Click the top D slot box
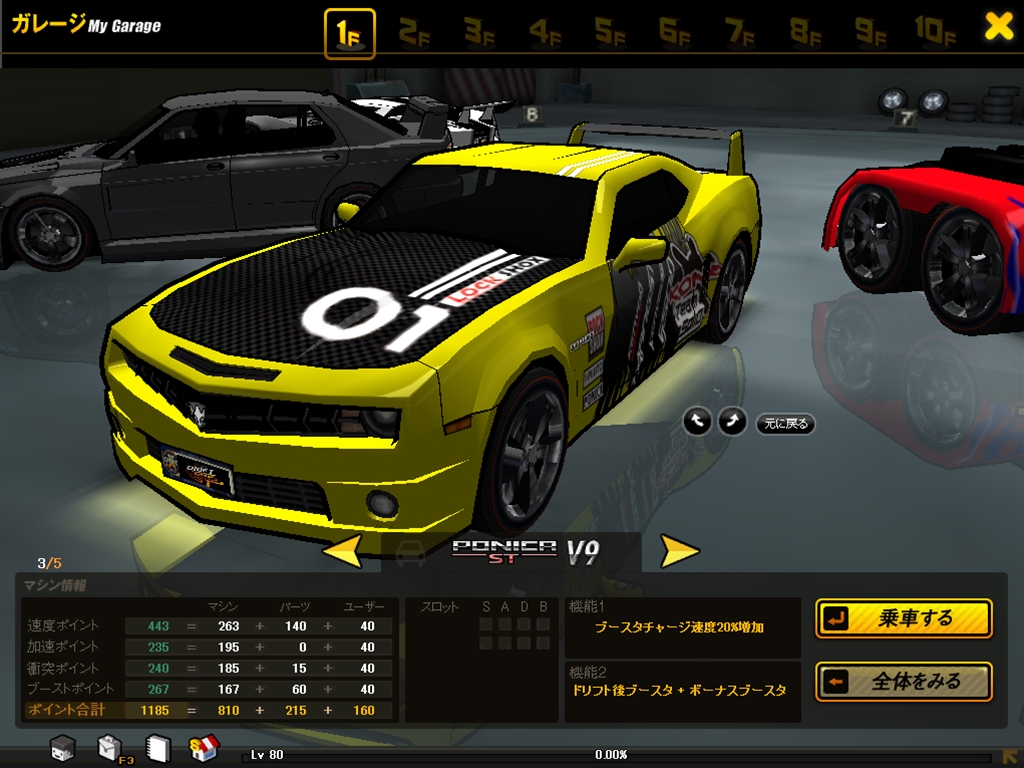Screen dimensions: 1024x768 tap(524, 624)
